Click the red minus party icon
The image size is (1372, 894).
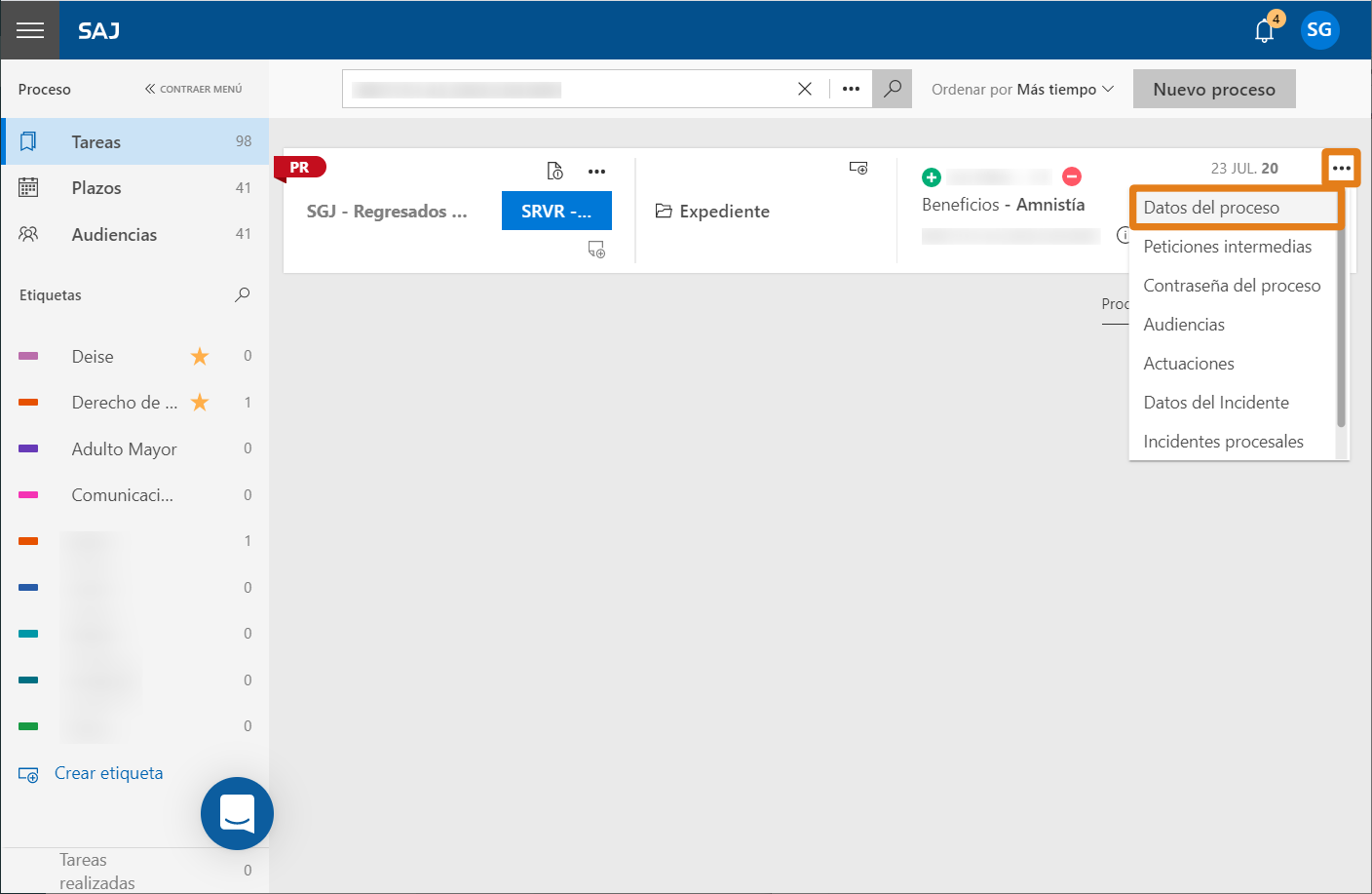1072,176
